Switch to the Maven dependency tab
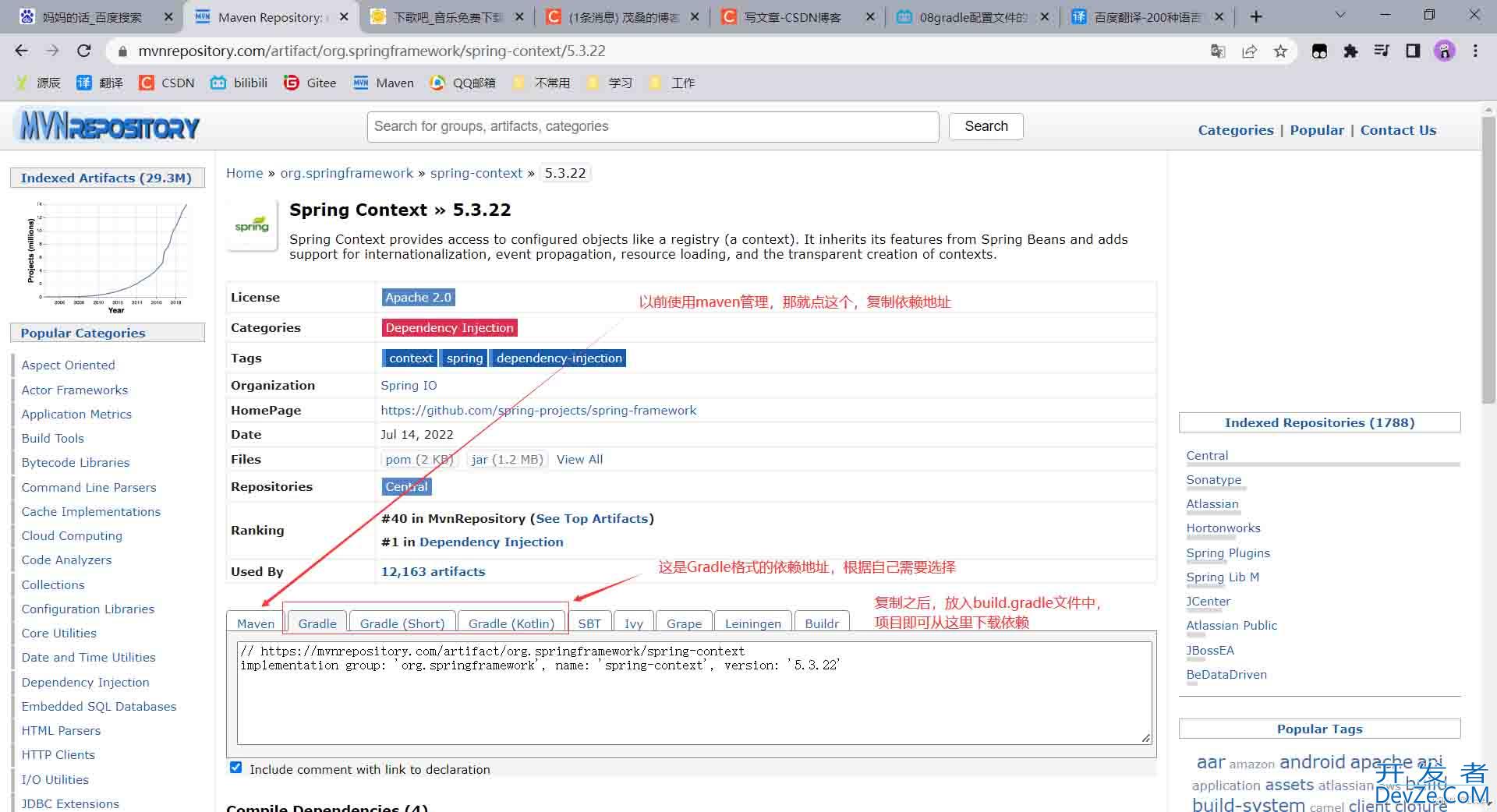The height and width of the screenshot is (812, 1497). click(256, 623)
